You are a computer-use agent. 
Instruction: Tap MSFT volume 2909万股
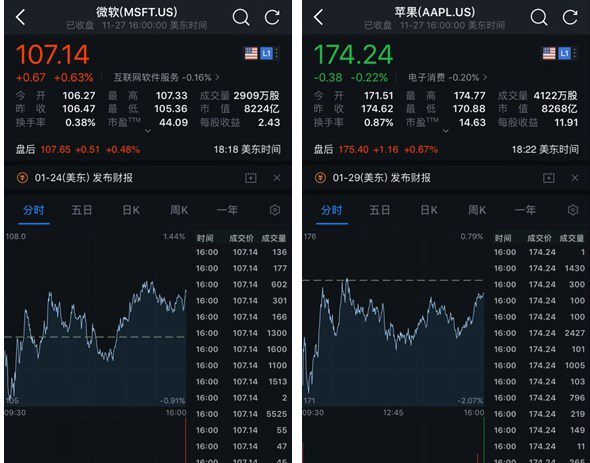(257, 96)
